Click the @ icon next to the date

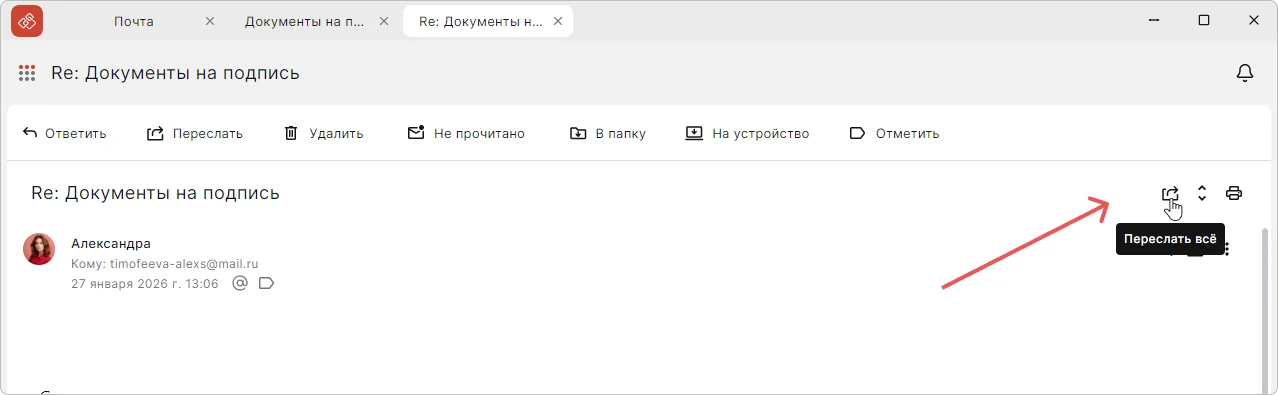point(240,284)
